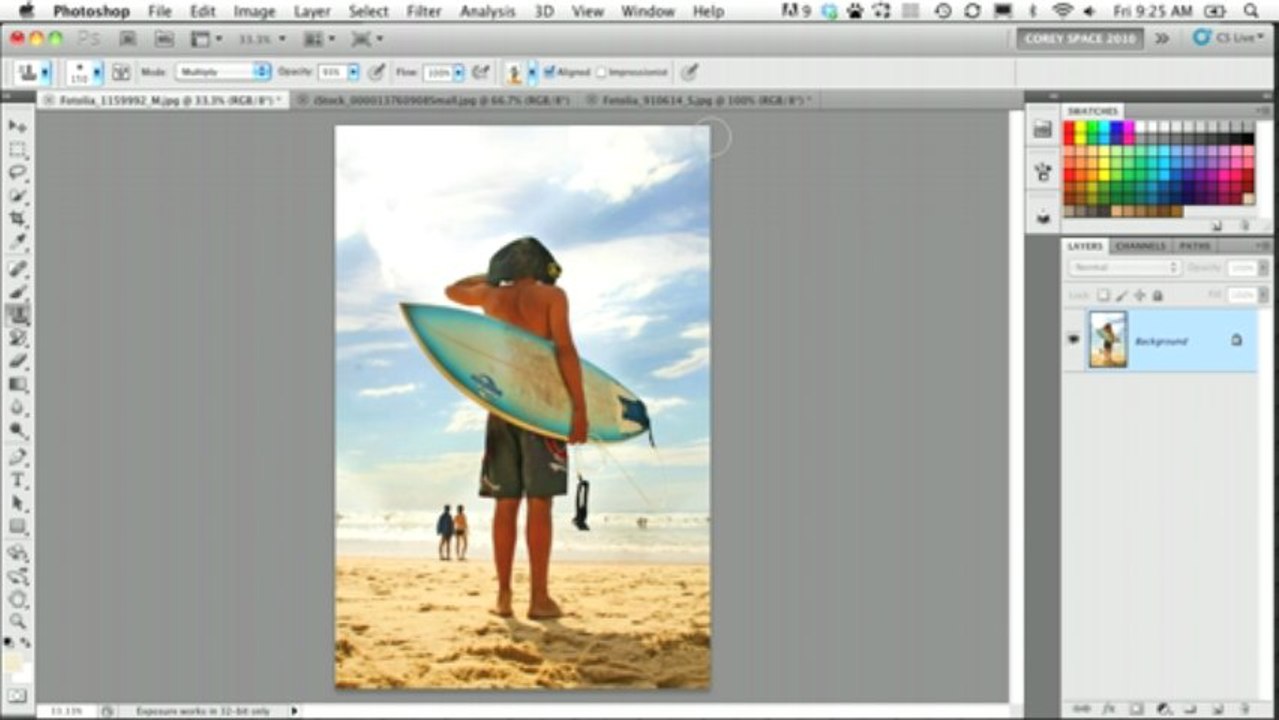Open the Mode dropdown showing Multiply

pyautogui.click(x=223, y=72)
